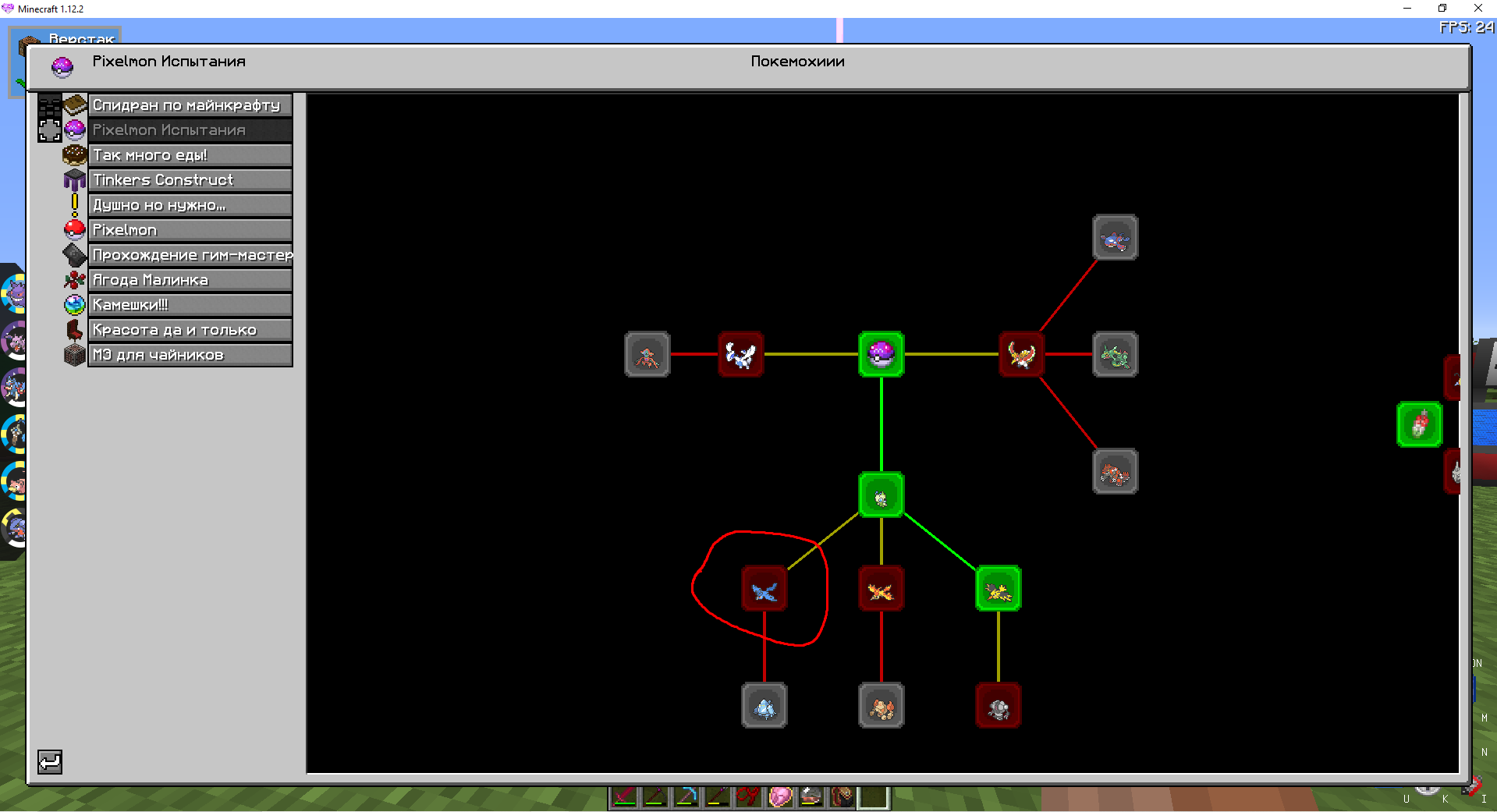The width and height of the screenshot is (1497, 812).
Task: Select the Kyogre quest at top right
Action: [x=1115, y=237]
